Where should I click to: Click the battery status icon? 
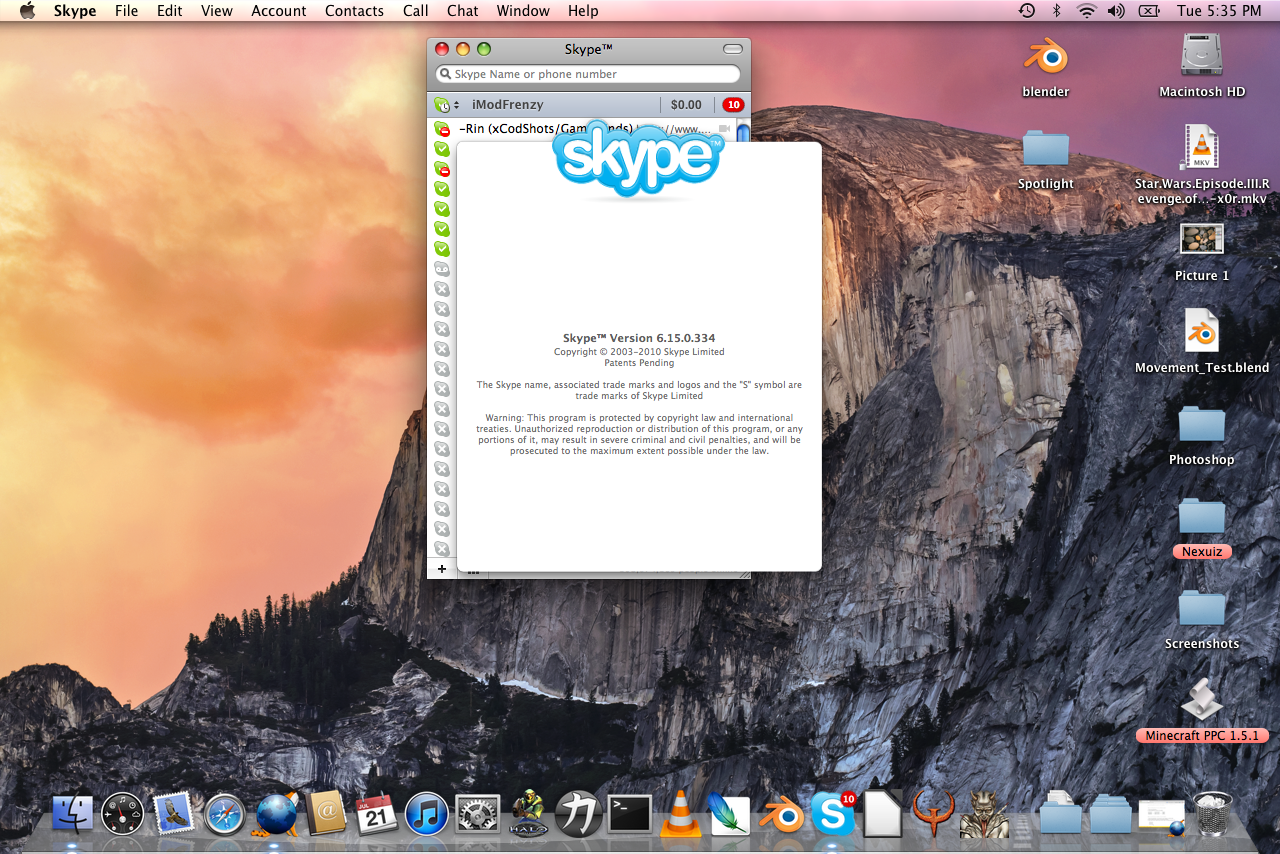[1149, 11]
